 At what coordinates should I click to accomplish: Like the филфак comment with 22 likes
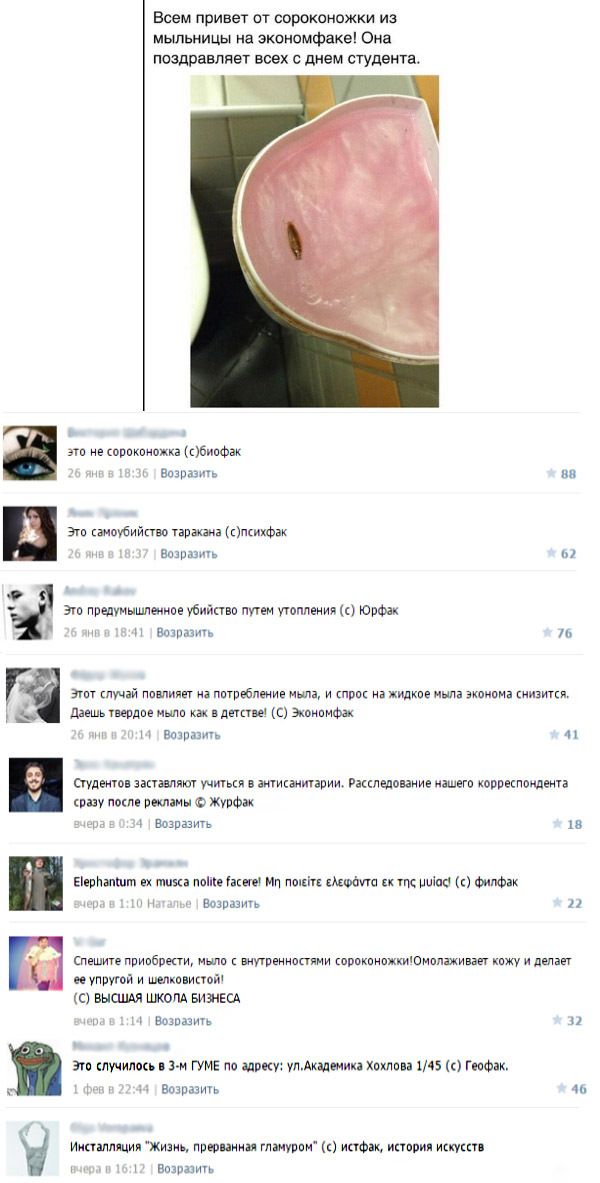567,903
